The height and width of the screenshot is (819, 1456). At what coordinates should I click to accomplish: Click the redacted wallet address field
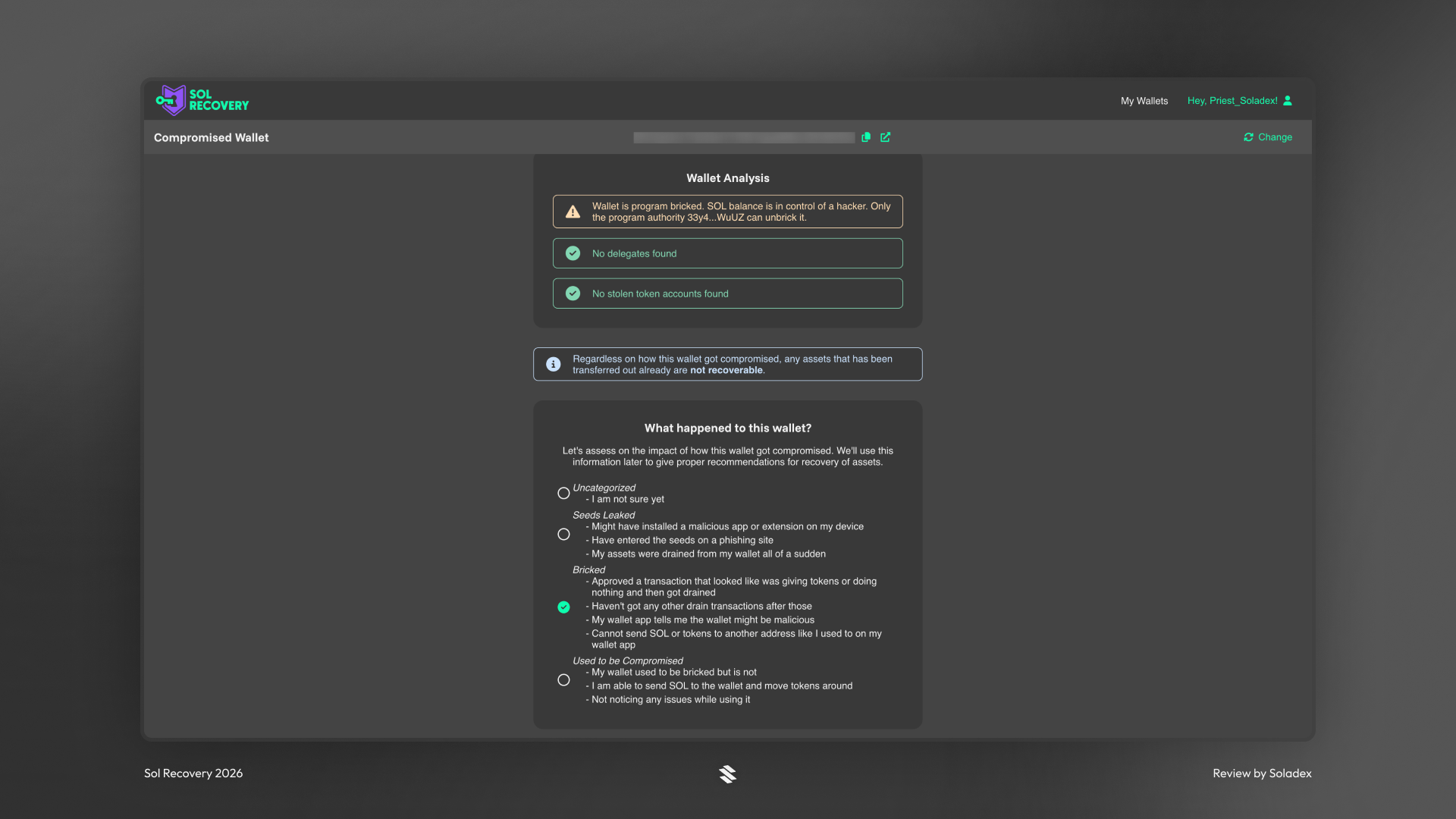pos(744,137)
